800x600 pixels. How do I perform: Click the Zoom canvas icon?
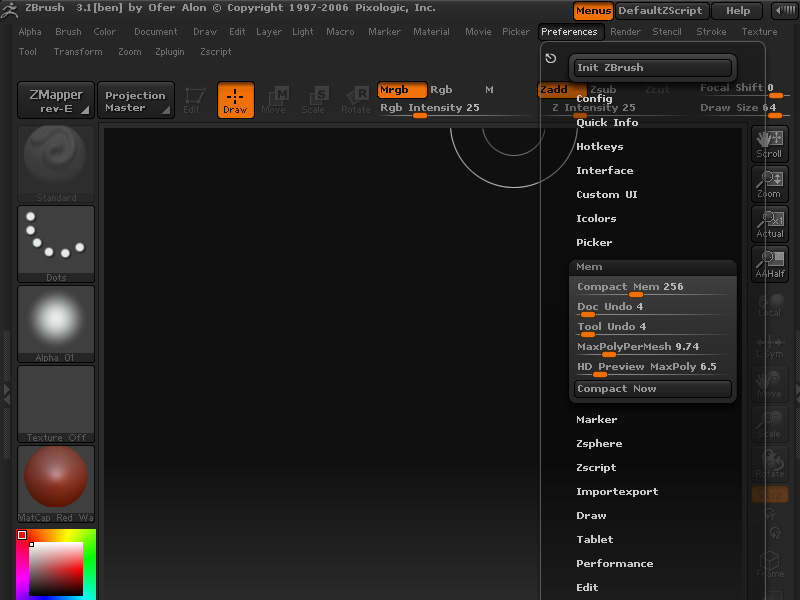coord(769,184)
